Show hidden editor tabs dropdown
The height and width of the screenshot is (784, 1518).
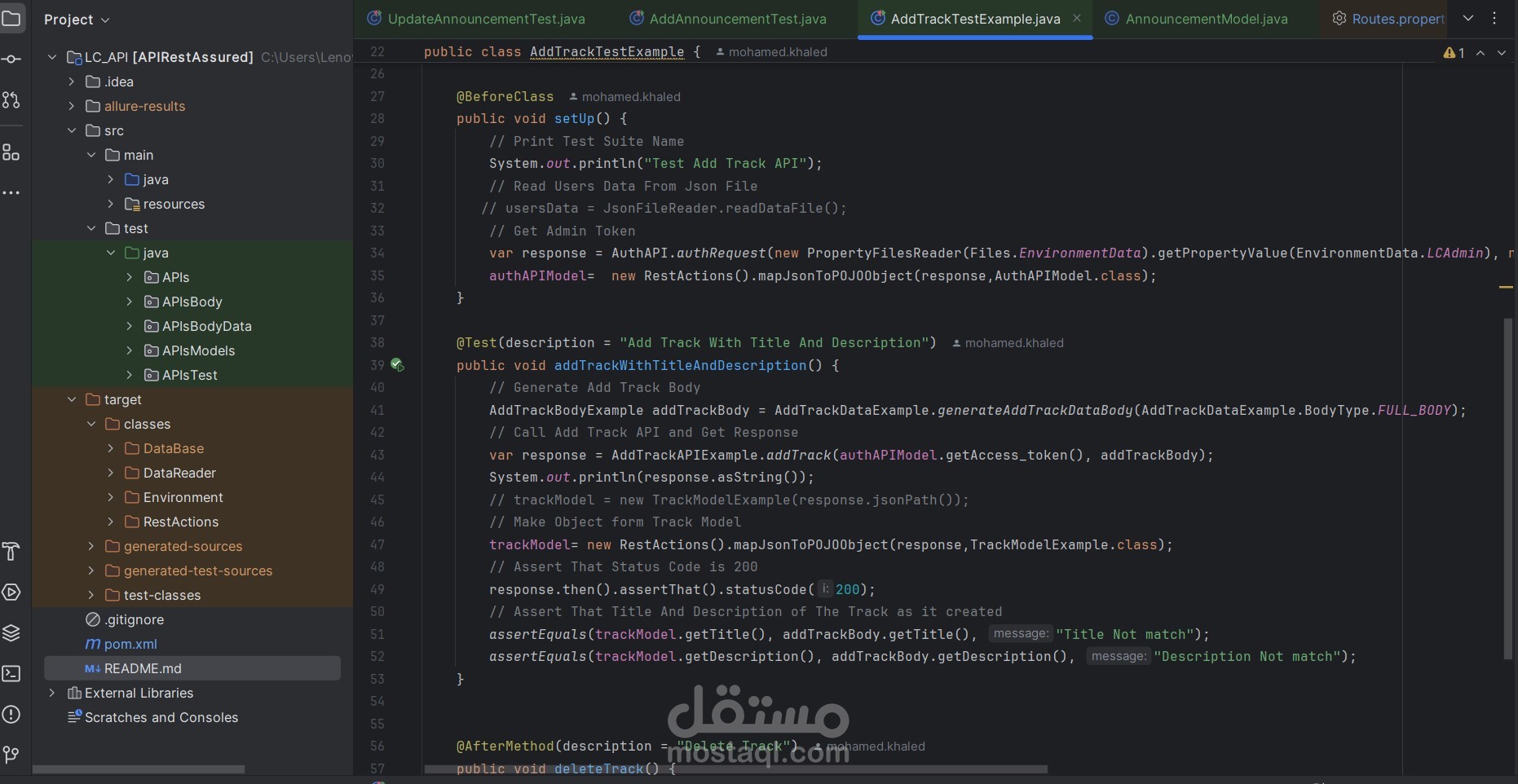[1468, 18]
